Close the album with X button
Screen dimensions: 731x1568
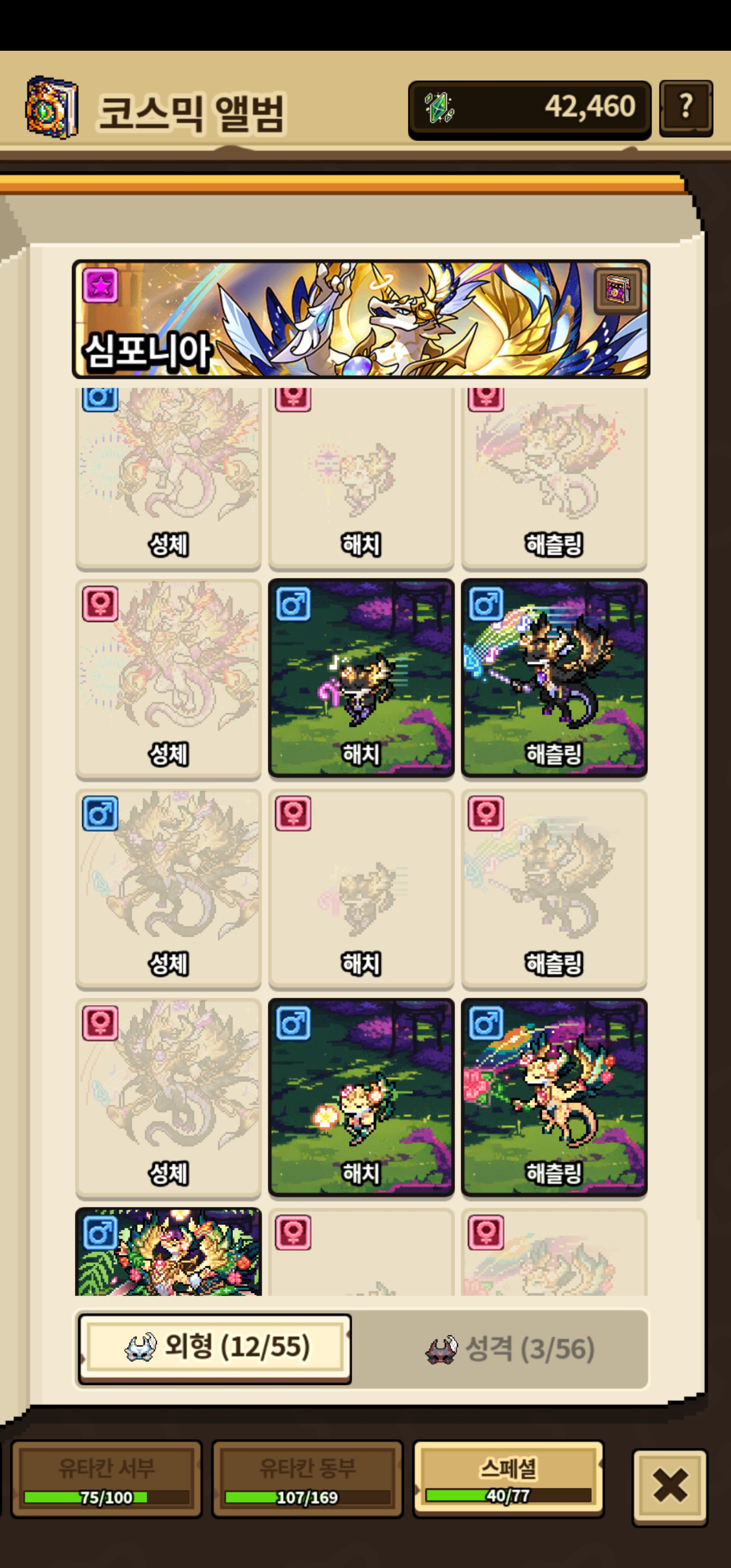670,1486
